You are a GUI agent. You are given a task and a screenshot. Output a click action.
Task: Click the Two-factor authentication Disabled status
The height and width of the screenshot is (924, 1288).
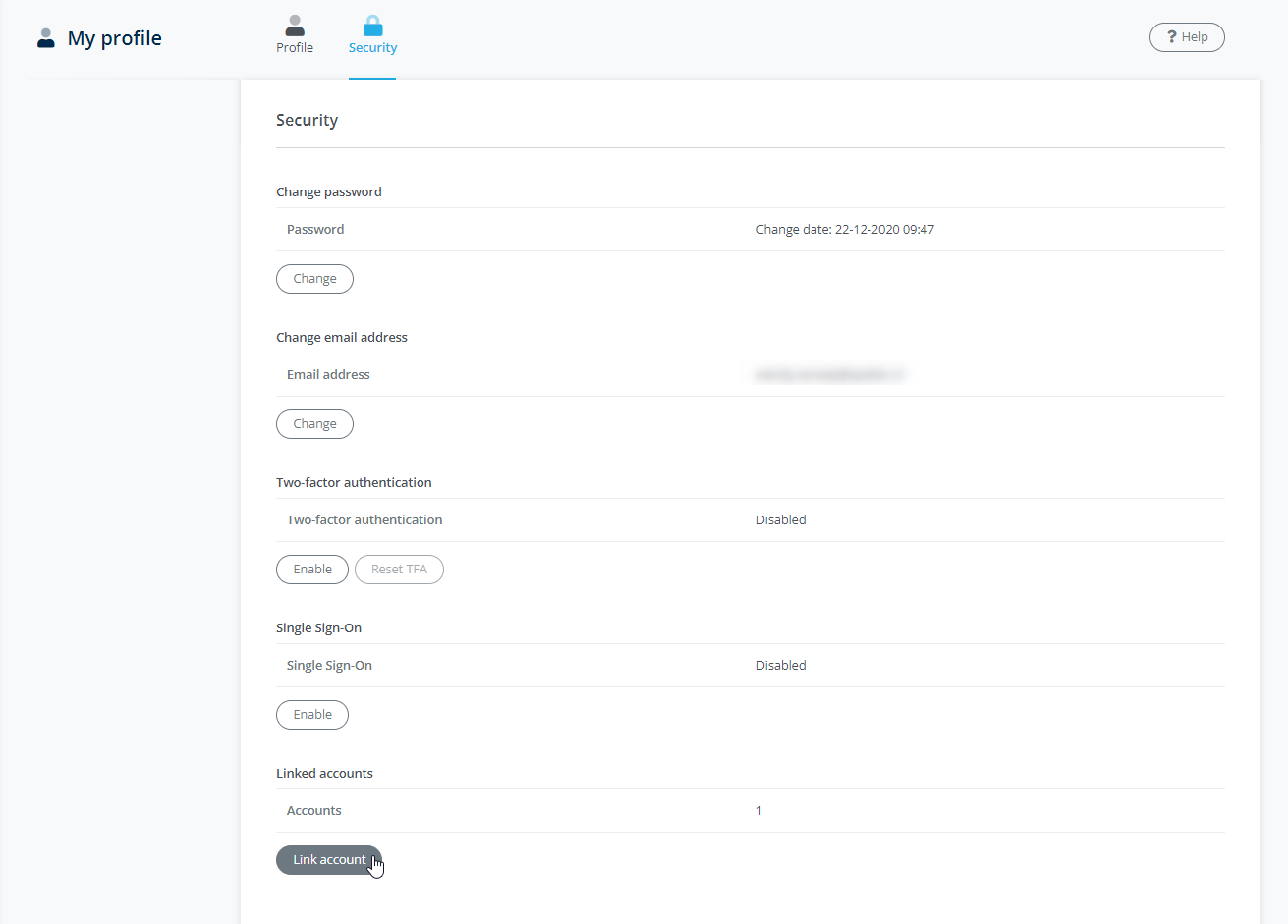781,520
